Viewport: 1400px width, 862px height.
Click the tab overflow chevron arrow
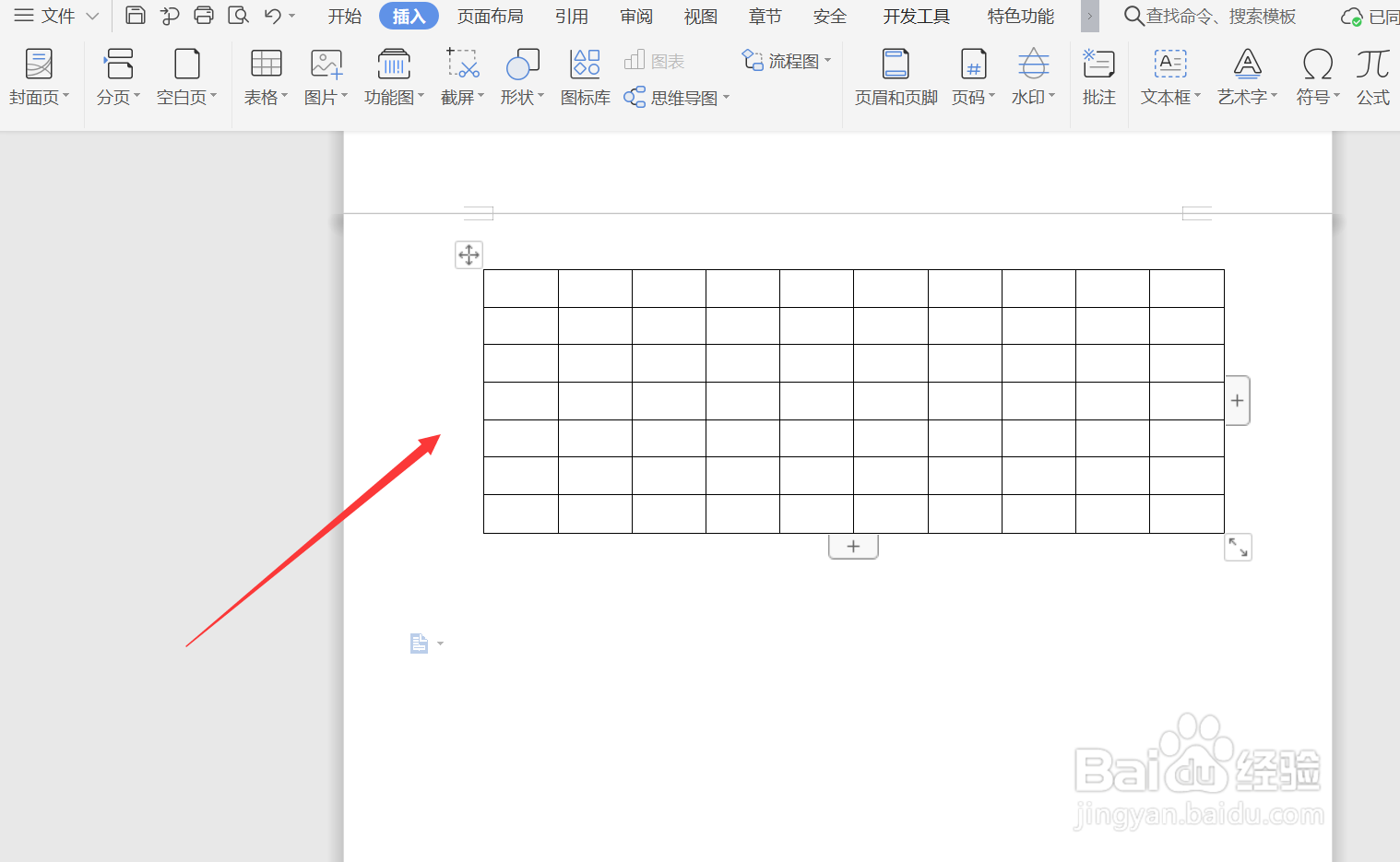pyautogui.click(x=1090, y=16)
